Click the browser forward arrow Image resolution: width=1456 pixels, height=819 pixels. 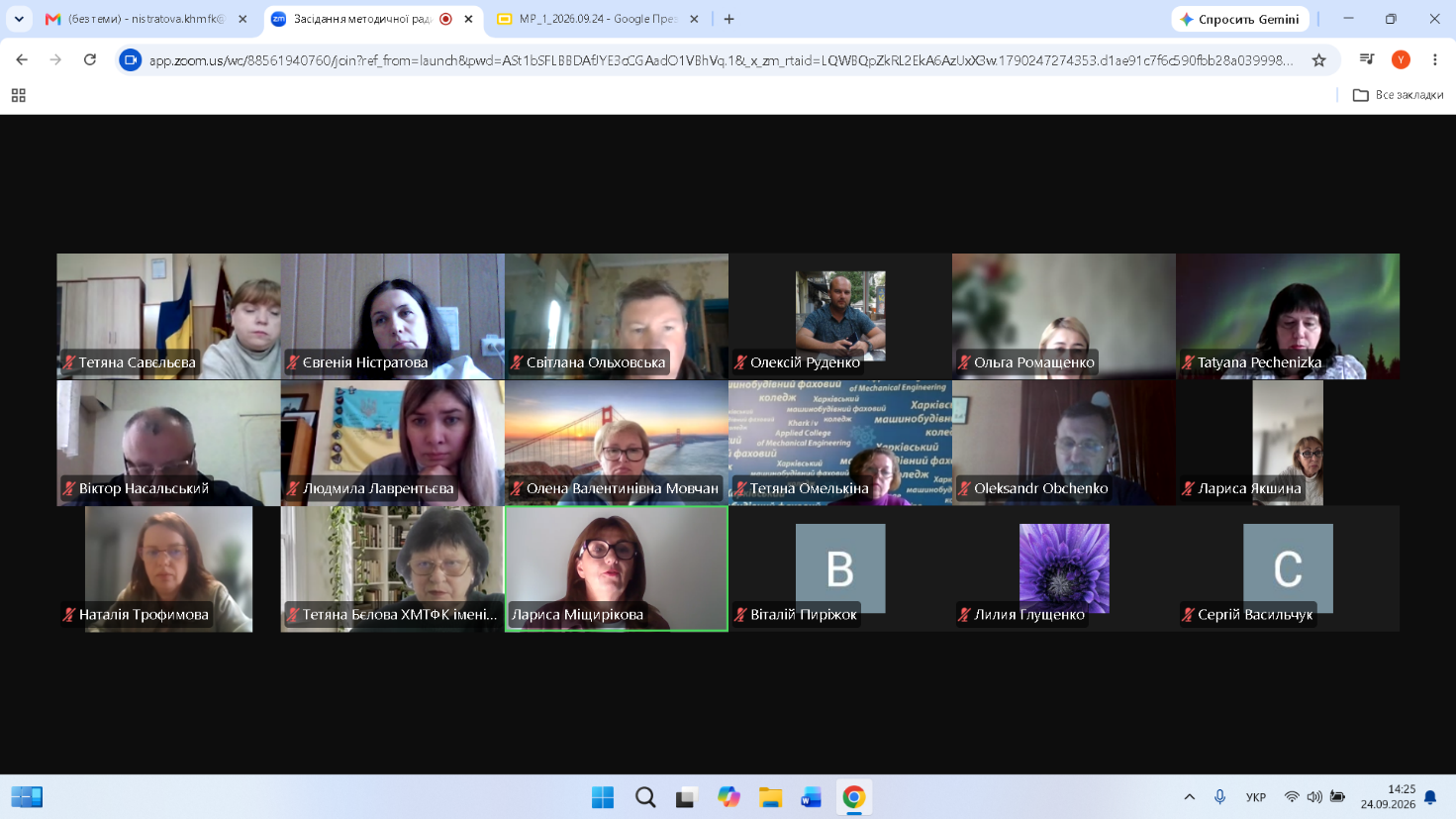coord(55,60)
